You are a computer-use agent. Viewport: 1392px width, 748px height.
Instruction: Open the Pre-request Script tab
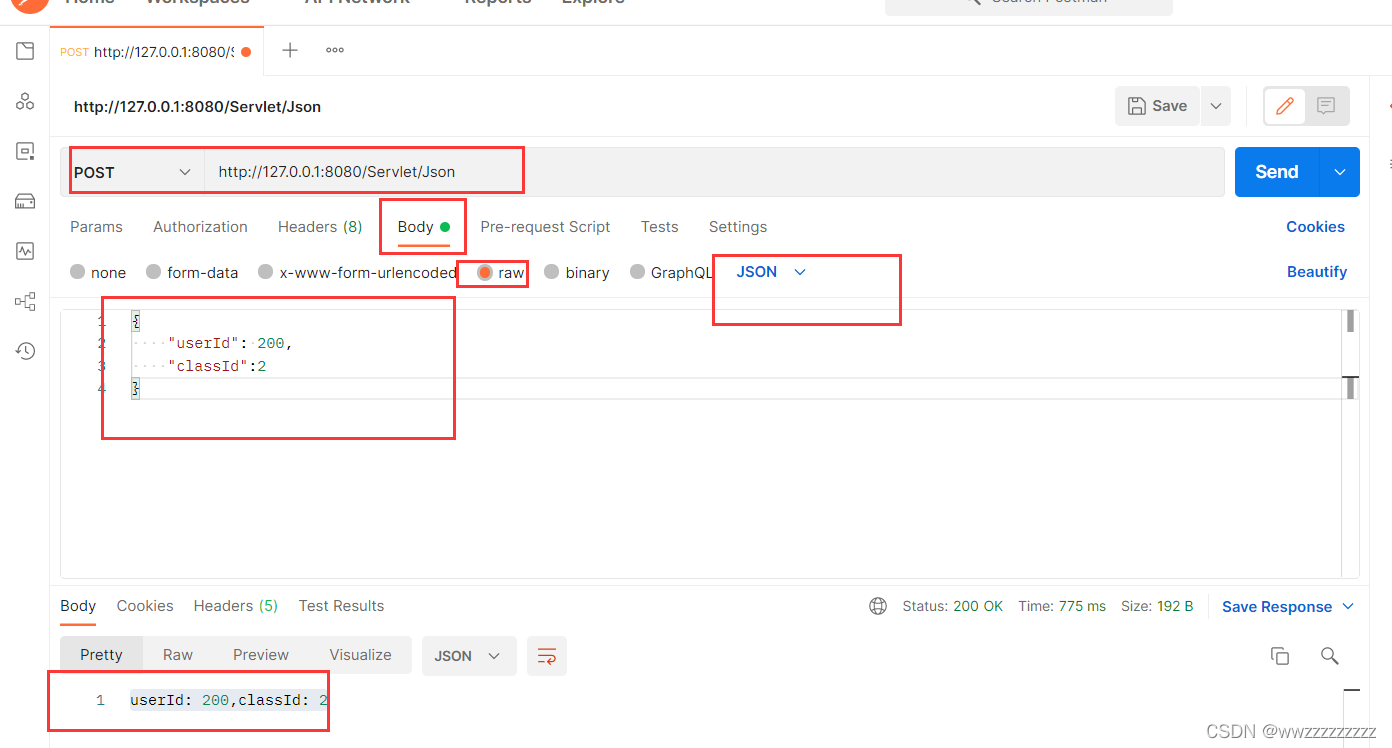545,227
